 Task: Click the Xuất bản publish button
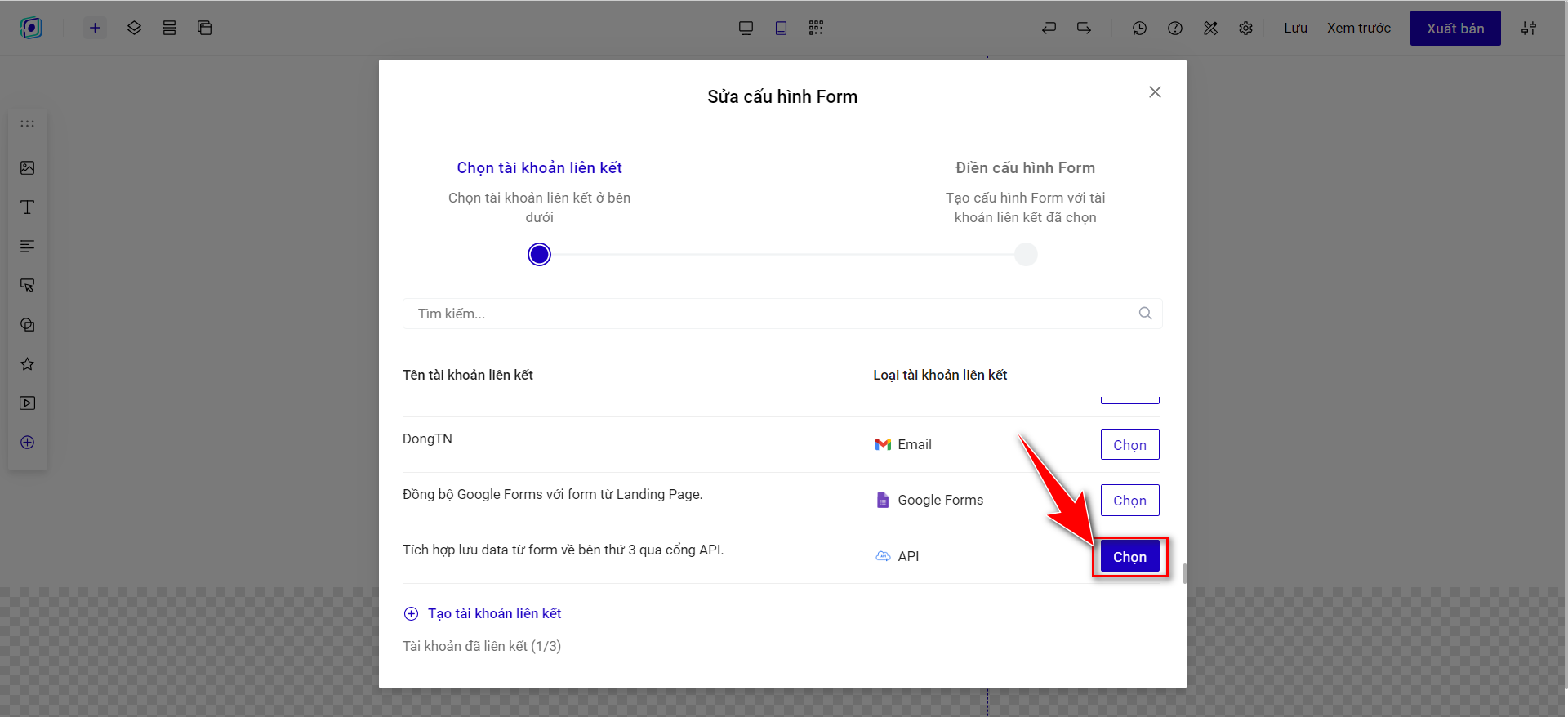click(x=1454, y=29)
